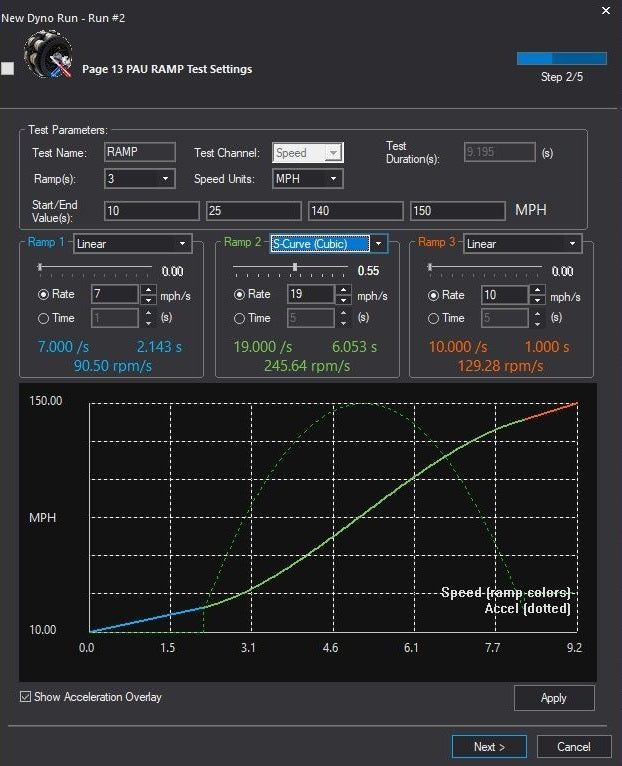Close the New Dyno Run dialog
Screen dimensions: 622x766
606,10
